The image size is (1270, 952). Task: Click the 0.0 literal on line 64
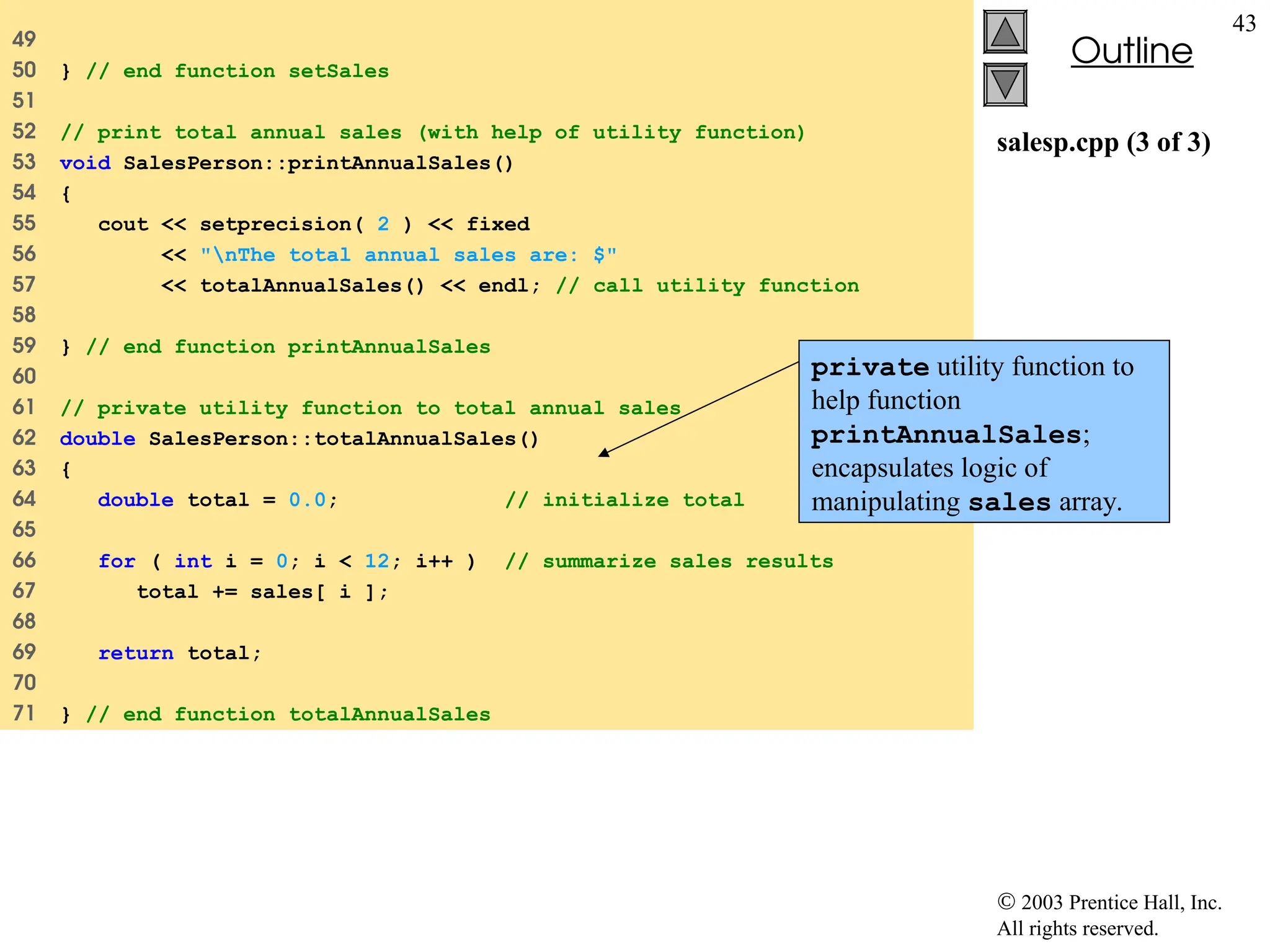(x=307, y=500)
